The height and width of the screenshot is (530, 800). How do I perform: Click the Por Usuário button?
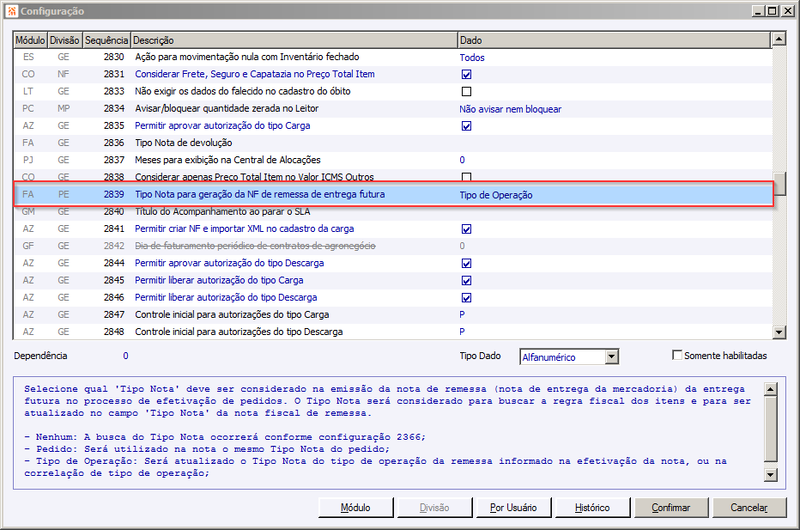point(513,508)
